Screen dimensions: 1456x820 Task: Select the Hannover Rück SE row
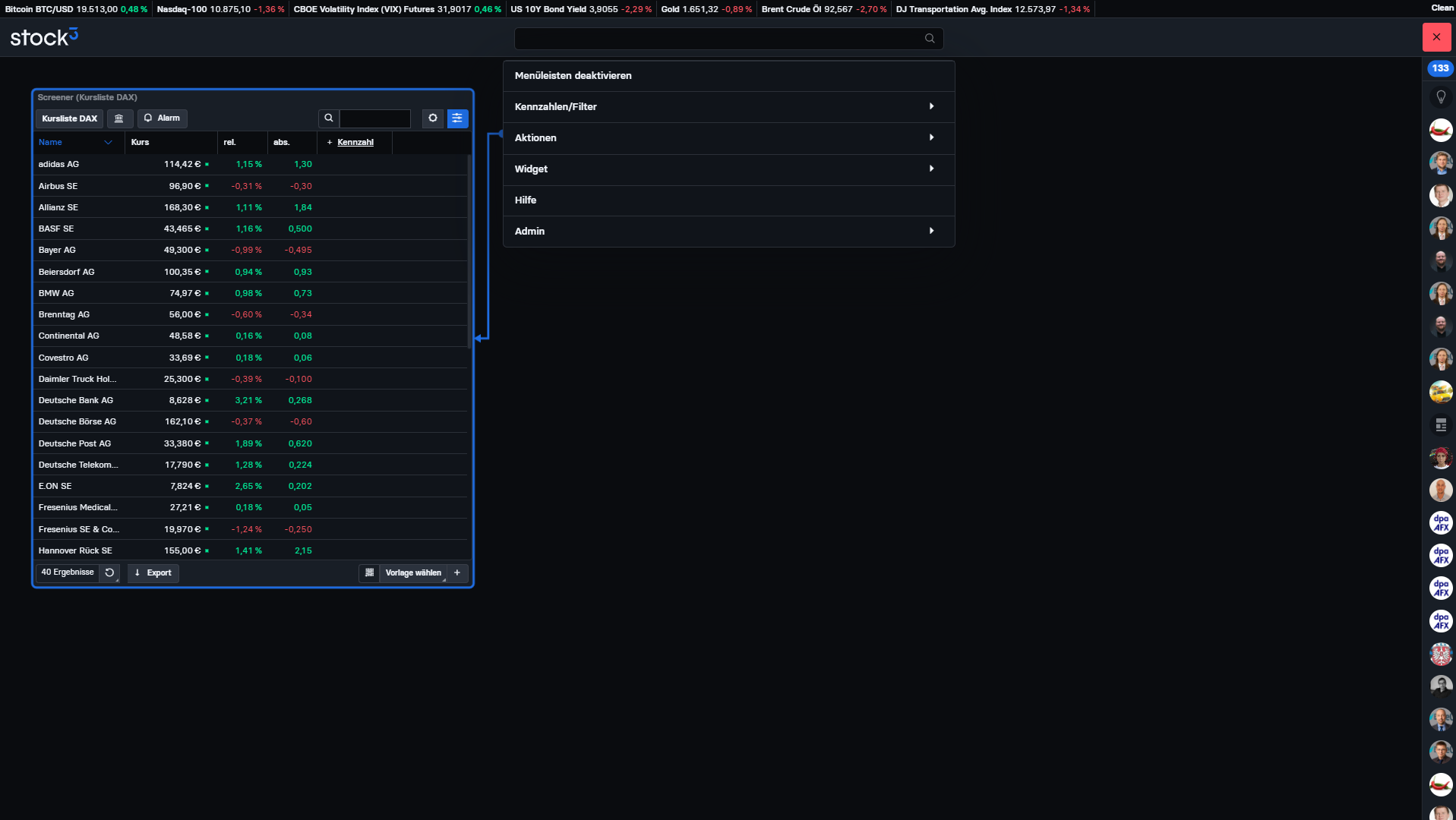click(251, 550)
